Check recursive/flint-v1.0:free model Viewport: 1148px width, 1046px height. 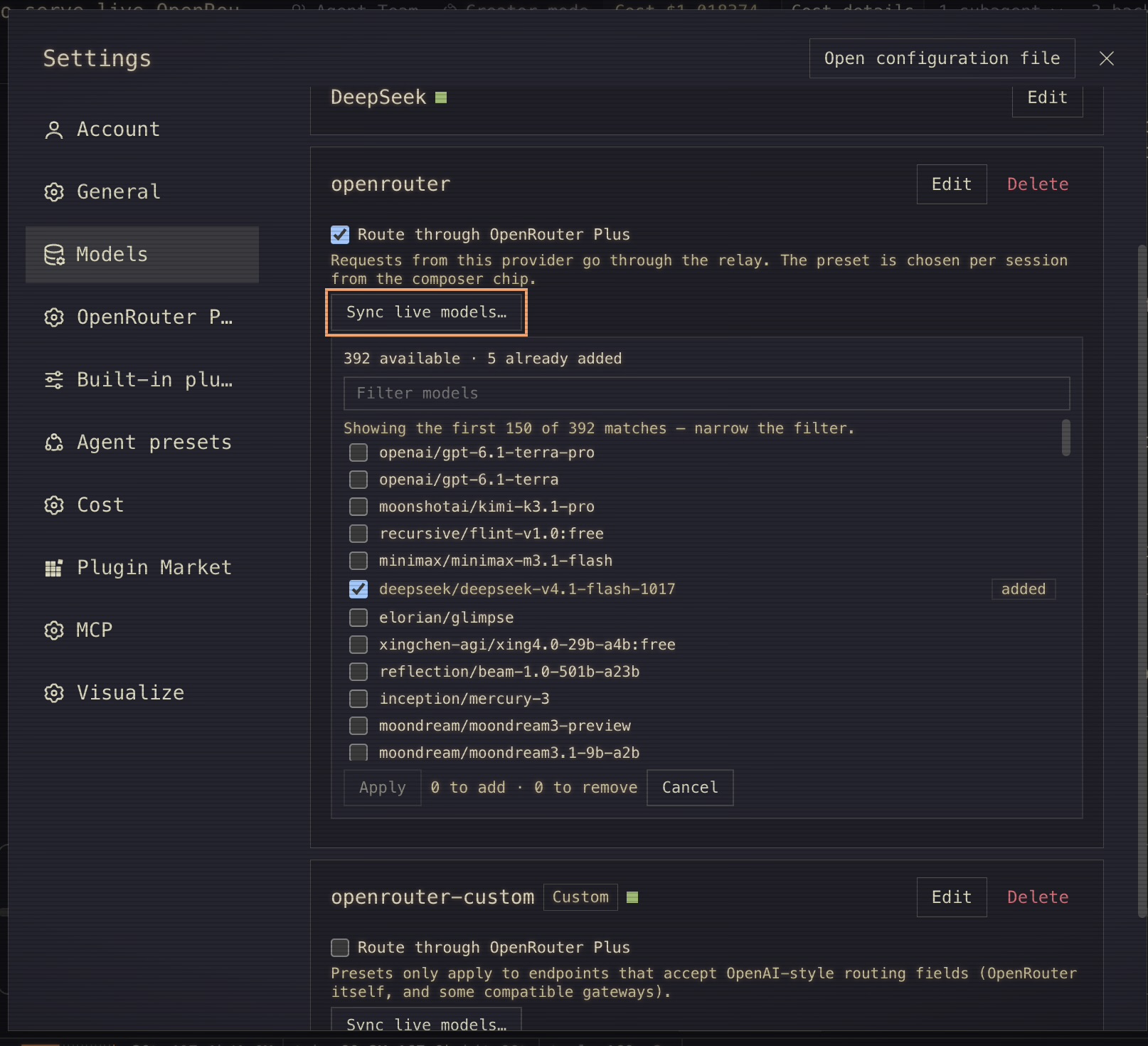coord(358,534)
